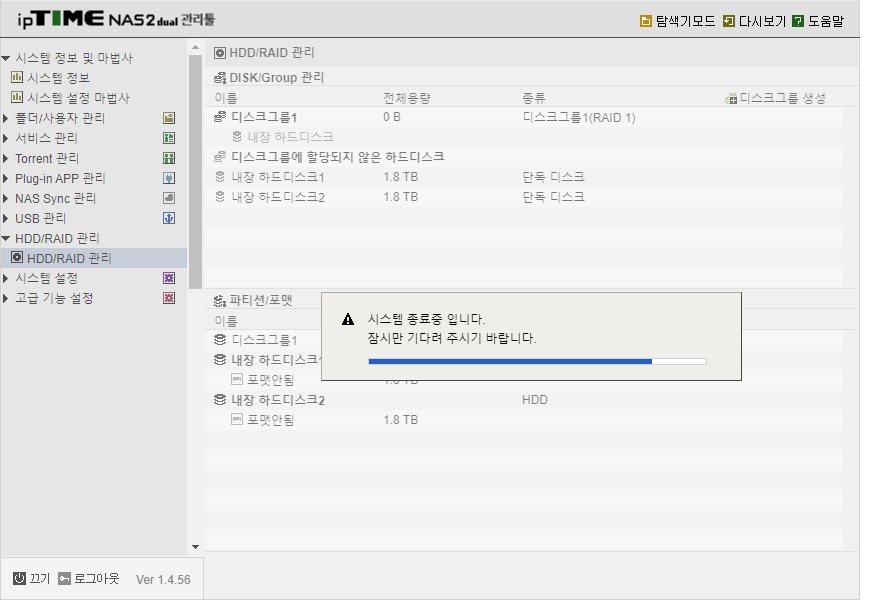Expand the Plug-in APP 관리 arrow

point(6,178)
